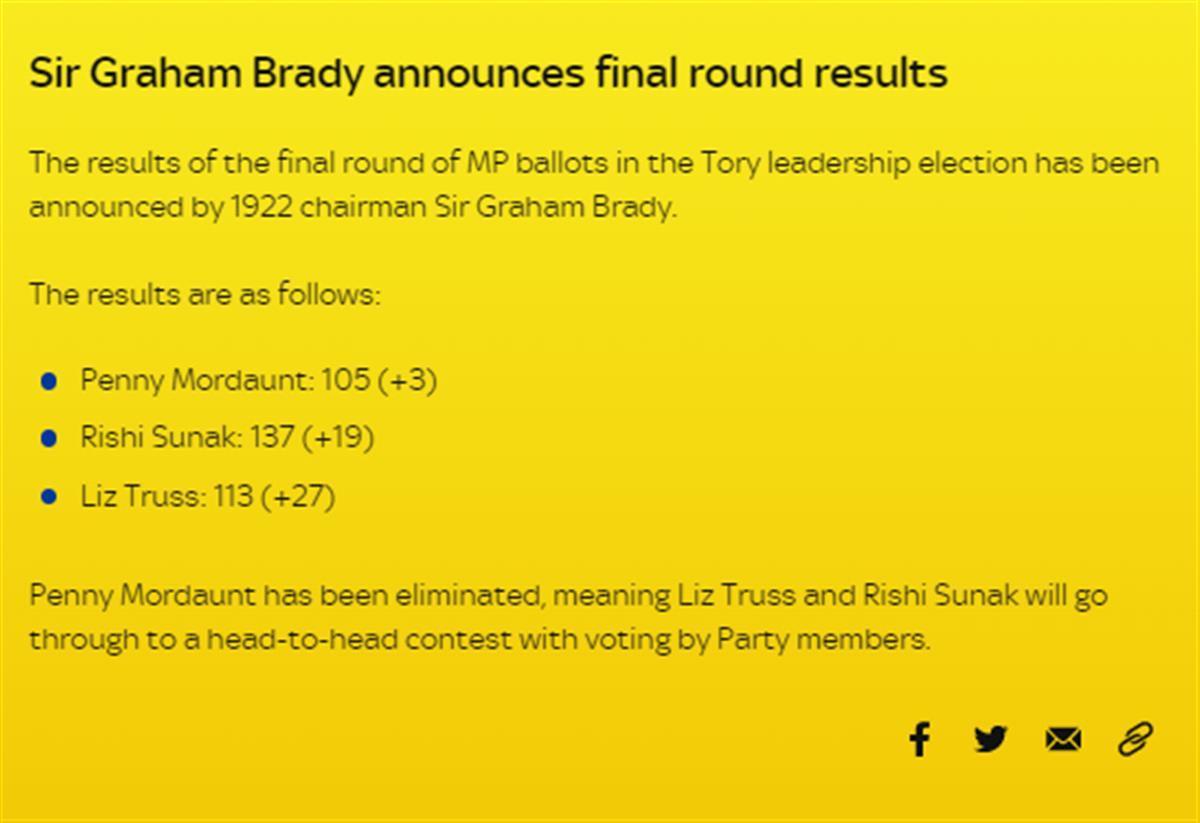Share the post via email envelope icon
1200x823 pixels.
tap(1063, 739)
